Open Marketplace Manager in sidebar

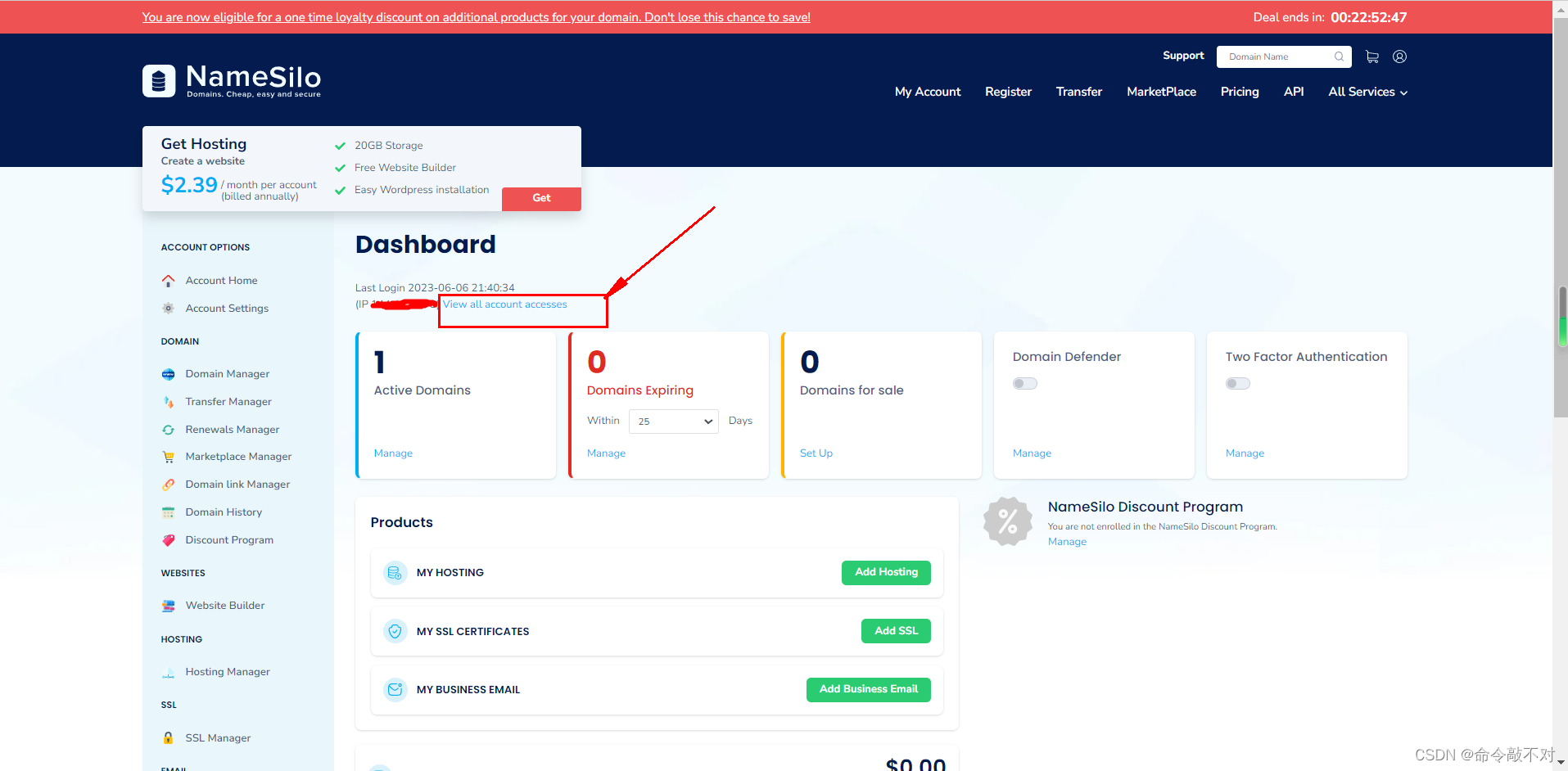[238, 457]
